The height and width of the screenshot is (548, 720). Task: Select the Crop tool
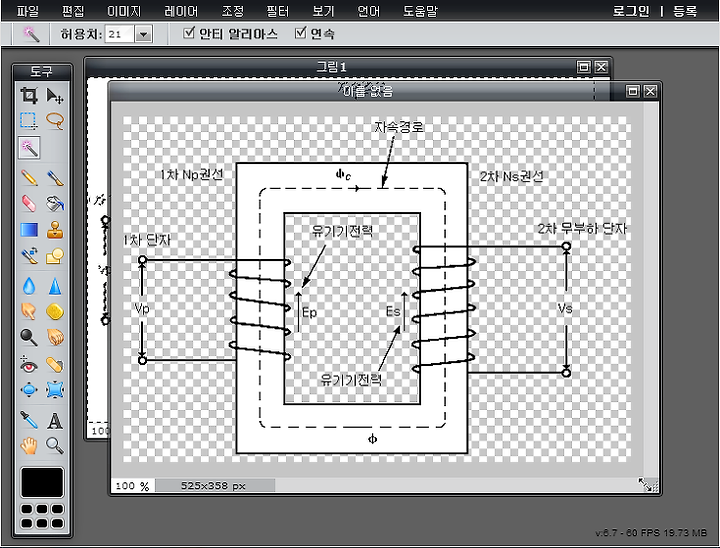(29, 96)
